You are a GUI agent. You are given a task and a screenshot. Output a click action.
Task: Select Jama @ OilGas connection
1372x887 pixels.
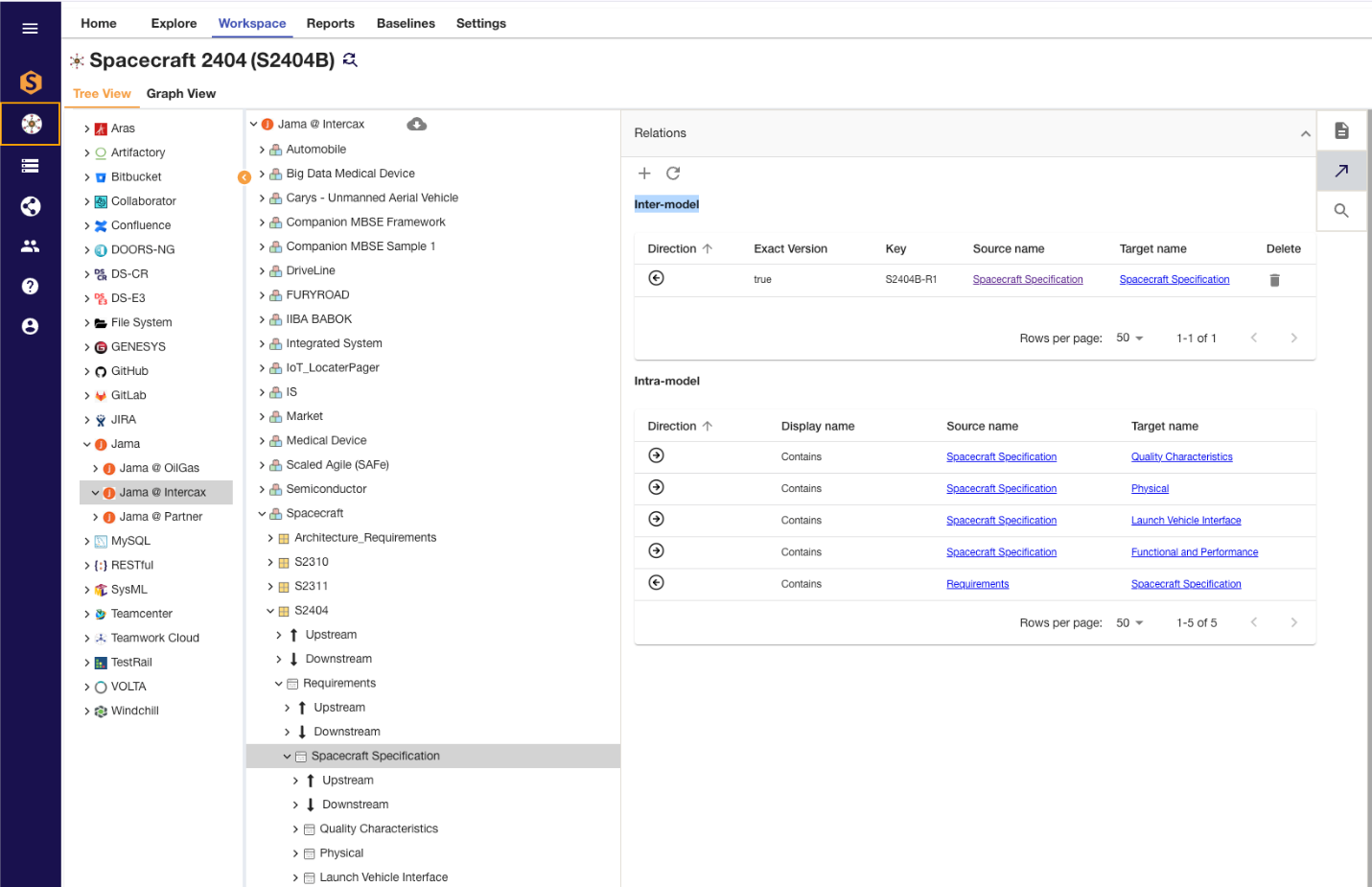pyautogui.click(x=159, y=468)
